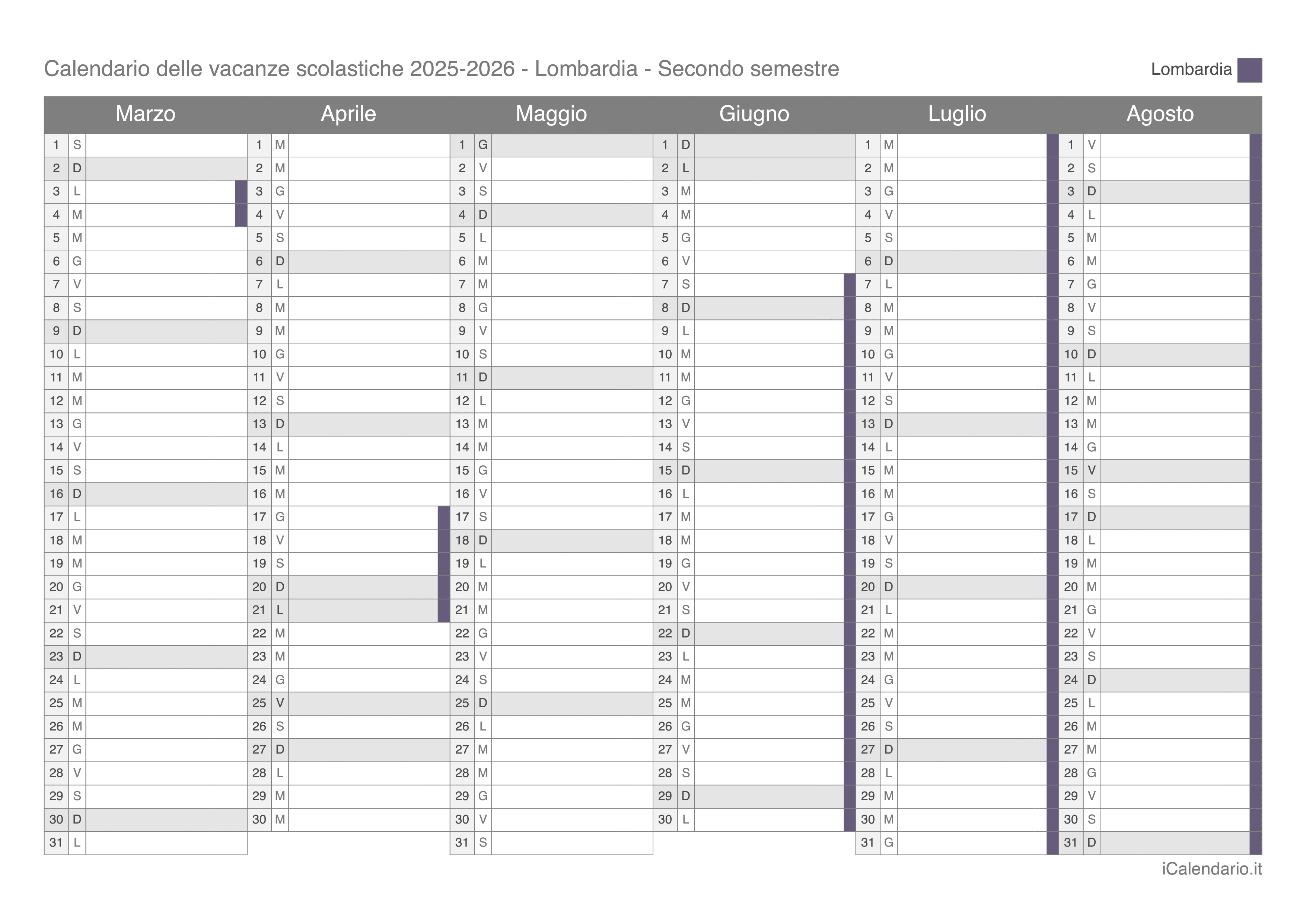This screenshot has width=1306, height=924.
Task: Click Maggio day 11 row
Action: [x=551, y=378]
